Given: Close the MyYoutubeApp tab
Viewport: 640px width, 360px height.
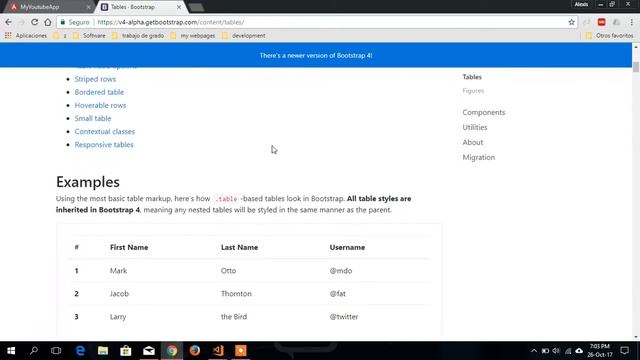Looking at the screenshot, I should pos(89,7).
